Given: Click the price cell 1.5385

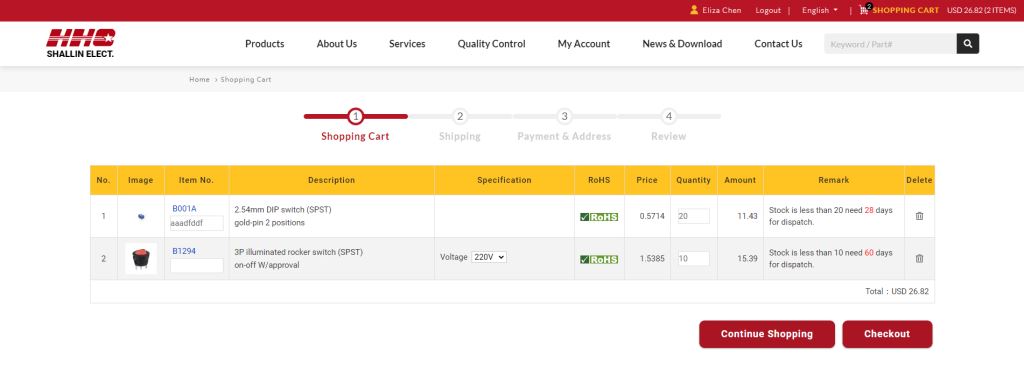Looking at the screenshot, I should 652,258.
